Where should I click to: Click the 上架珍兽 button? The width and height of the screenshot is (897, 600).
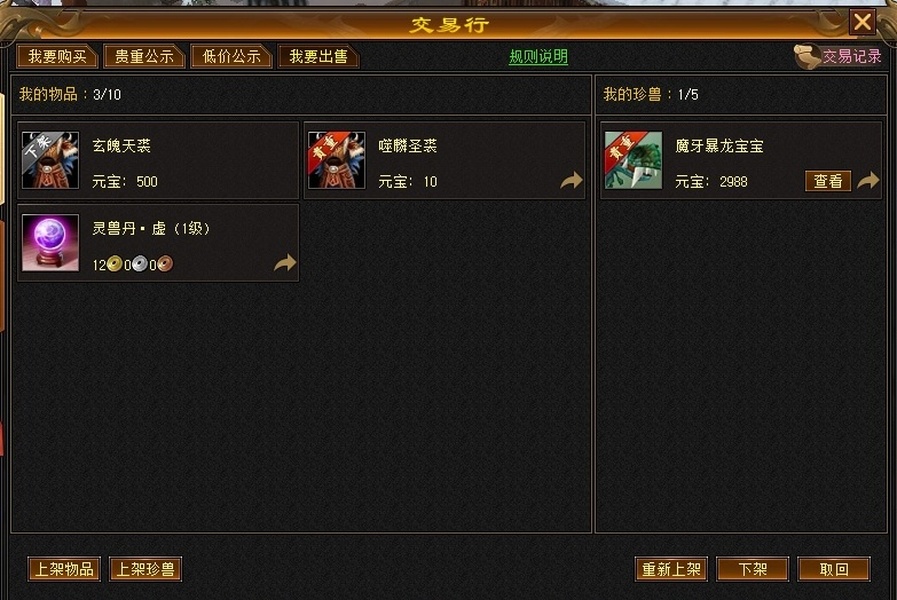pos(145,569)
